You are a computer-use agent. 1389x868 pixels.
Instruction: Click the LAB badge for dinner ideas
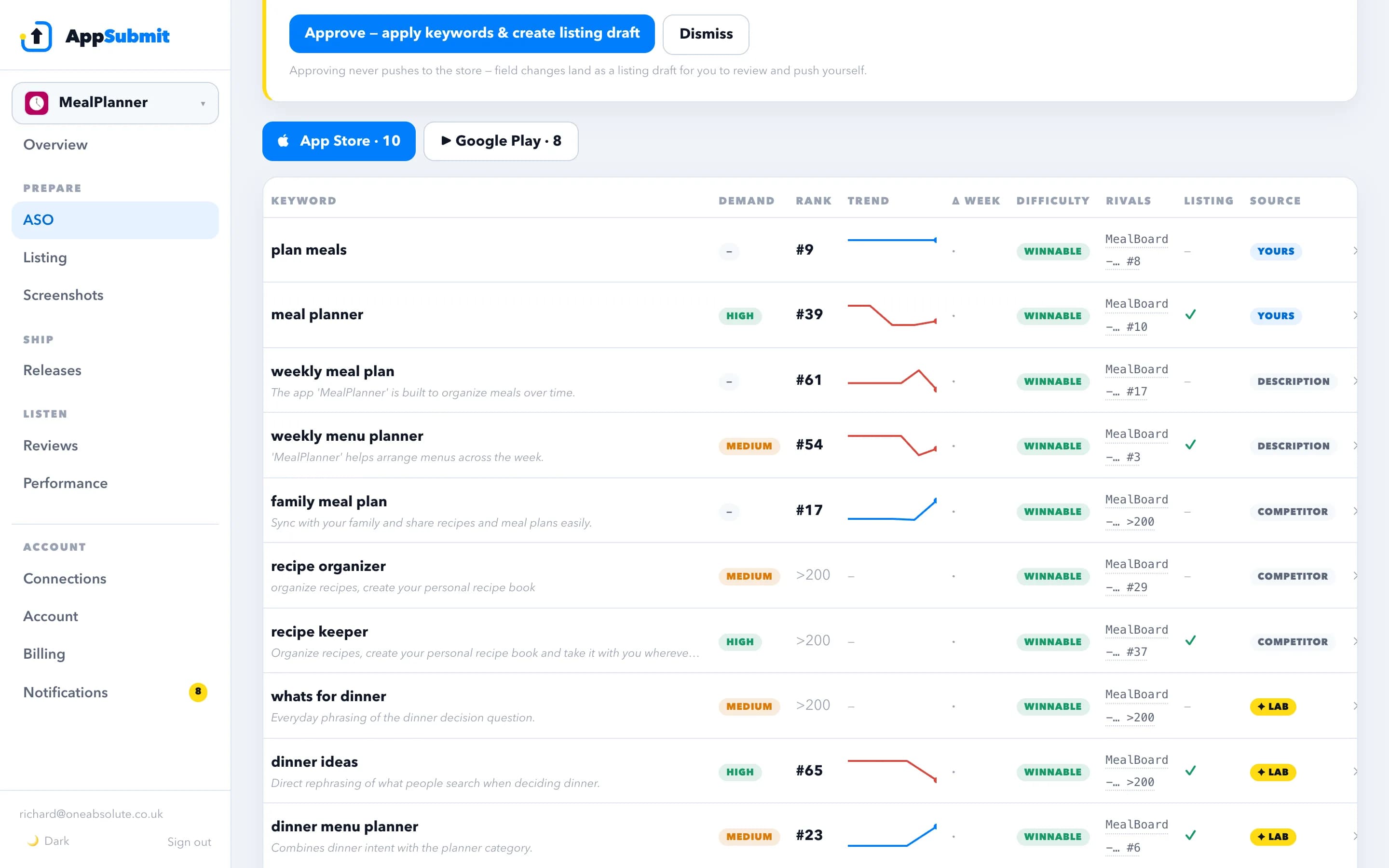click(1272, 772)
